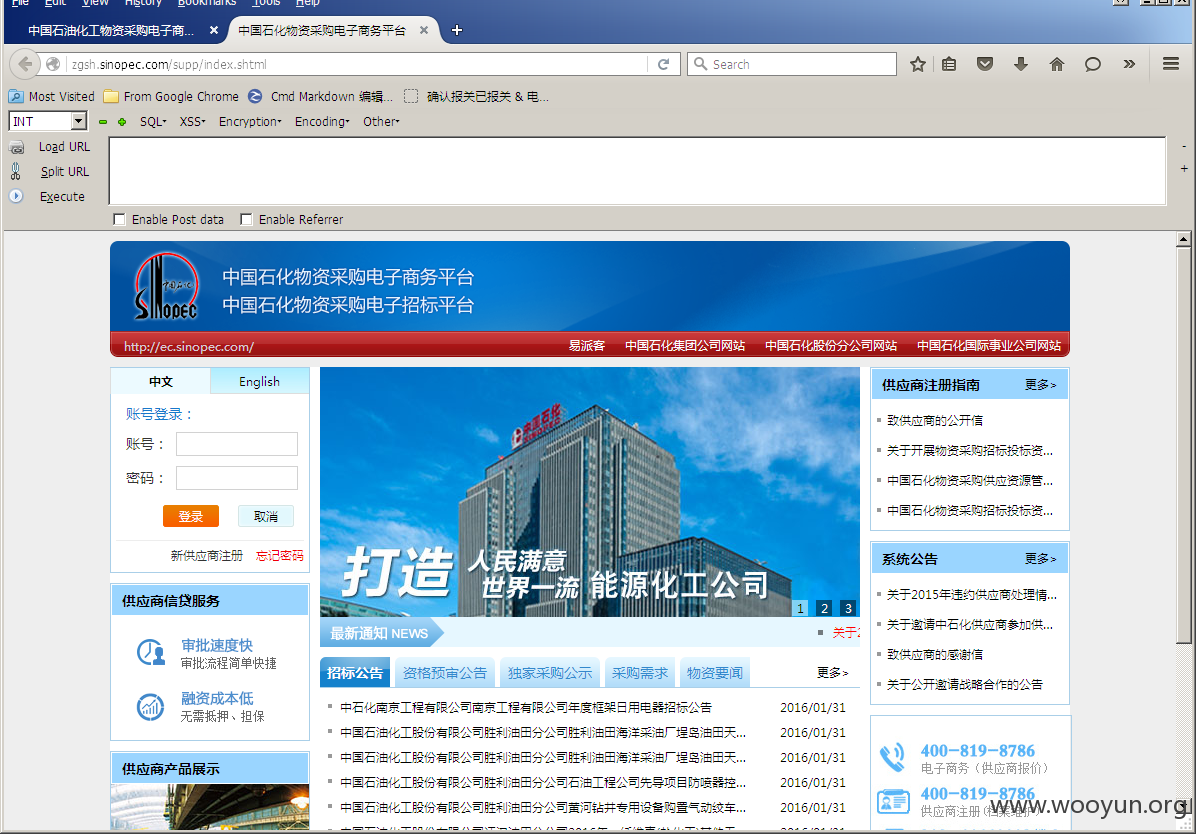
Task: Click the Cmd Markdown bookmark icon
Action: click(256, 96)
